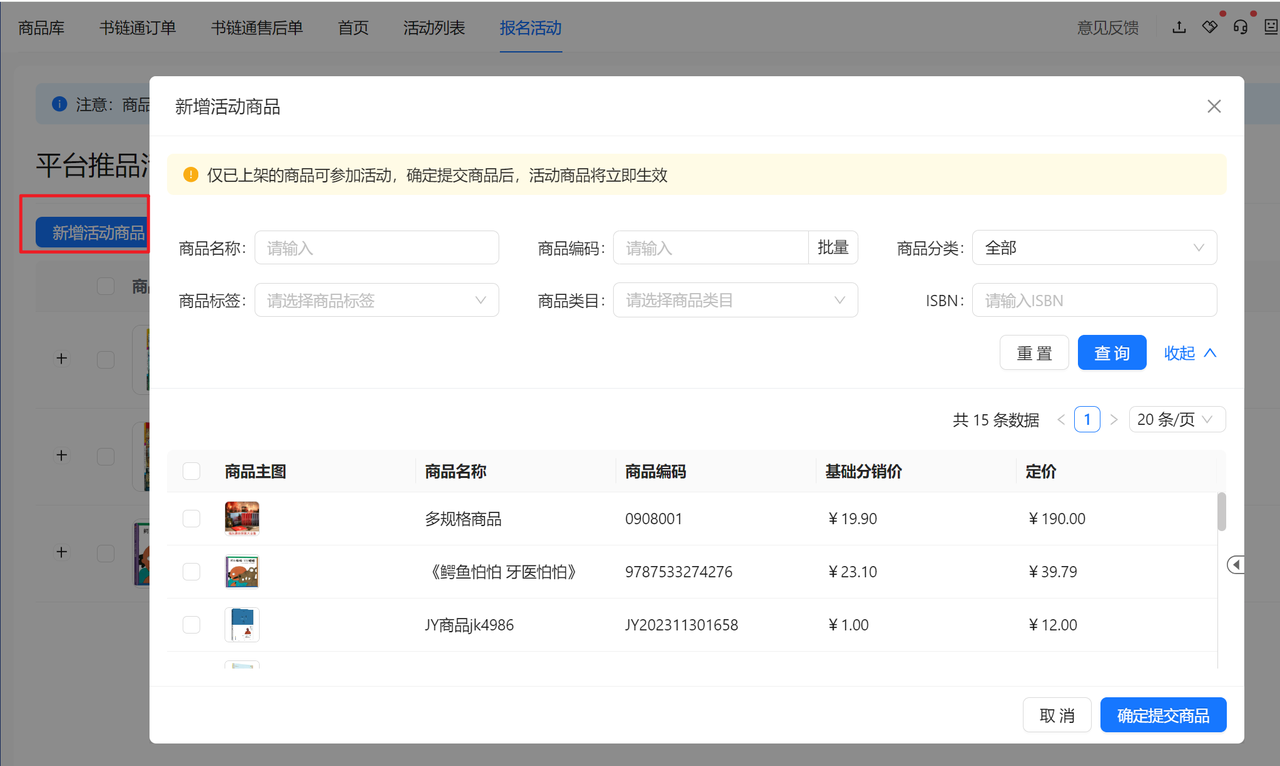The width and height of the screenshot is (1280, 766).
Task: Click the 重置 button
Action: point(1035,353)
